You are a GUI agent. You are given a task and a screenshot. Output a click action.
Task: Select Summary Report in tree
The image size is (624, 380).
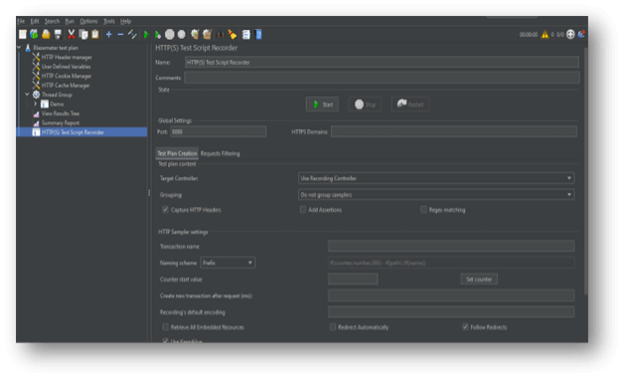tap(60, 123)
